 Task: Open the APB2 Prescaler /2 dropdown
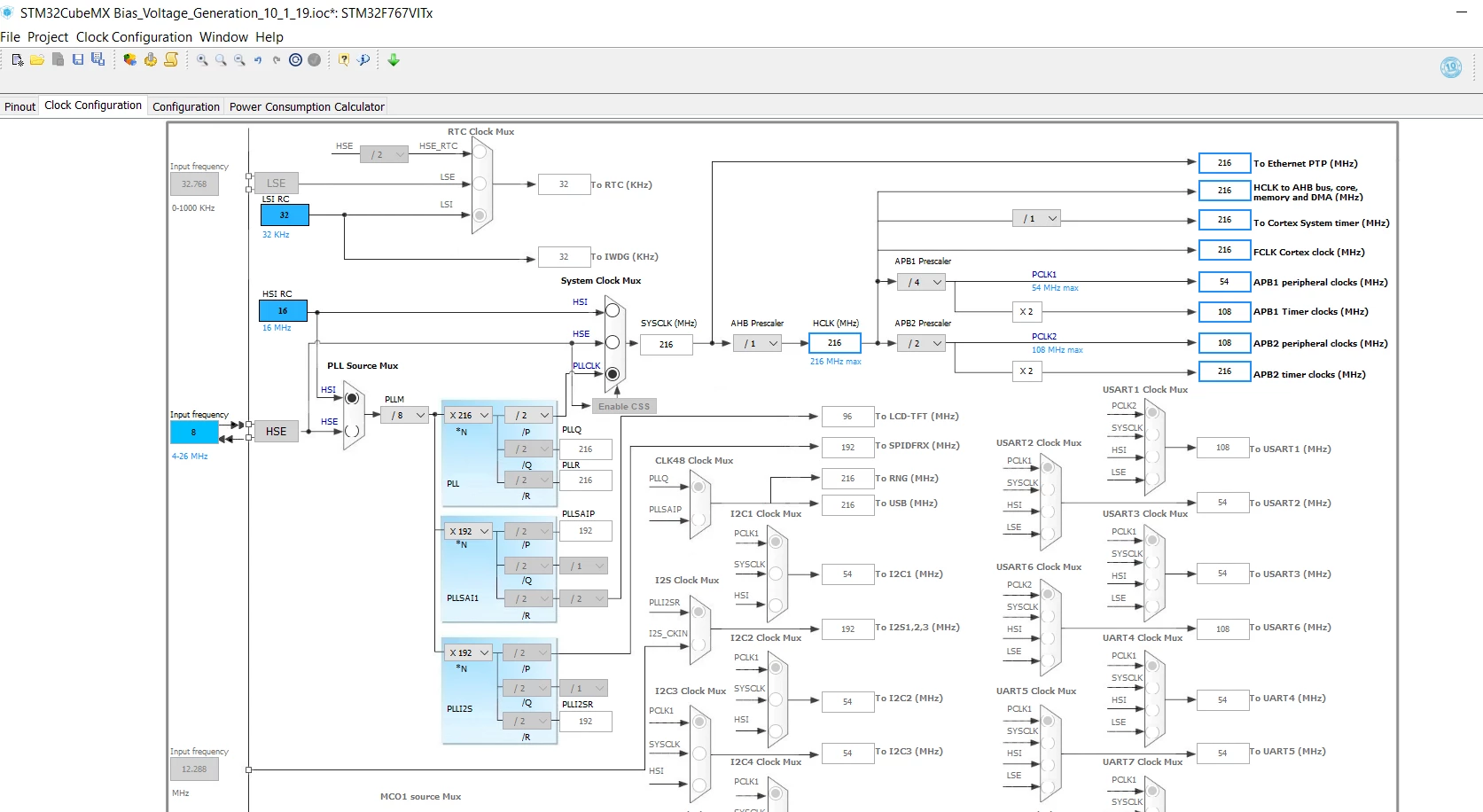(x=922, y=343)
